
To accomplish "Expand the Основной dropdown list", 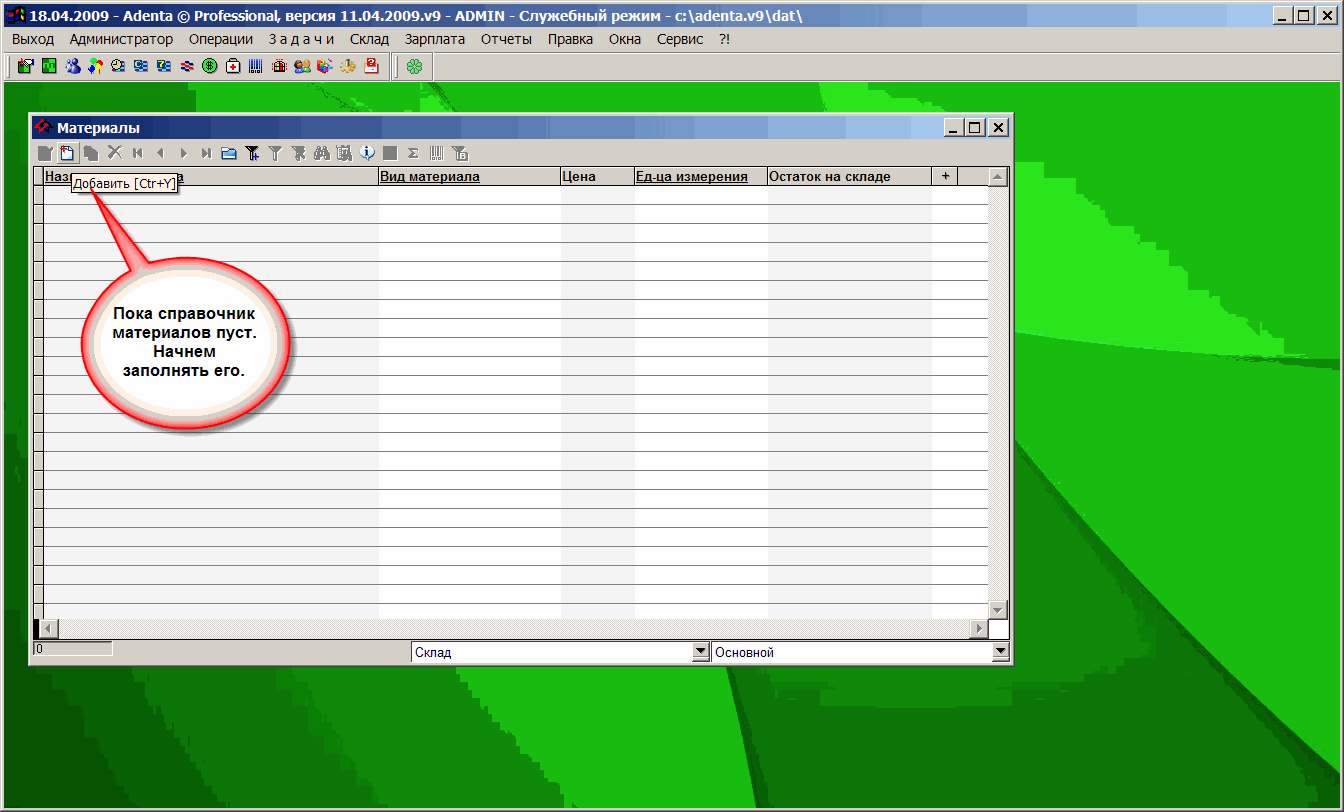I will coord(1000,652).
